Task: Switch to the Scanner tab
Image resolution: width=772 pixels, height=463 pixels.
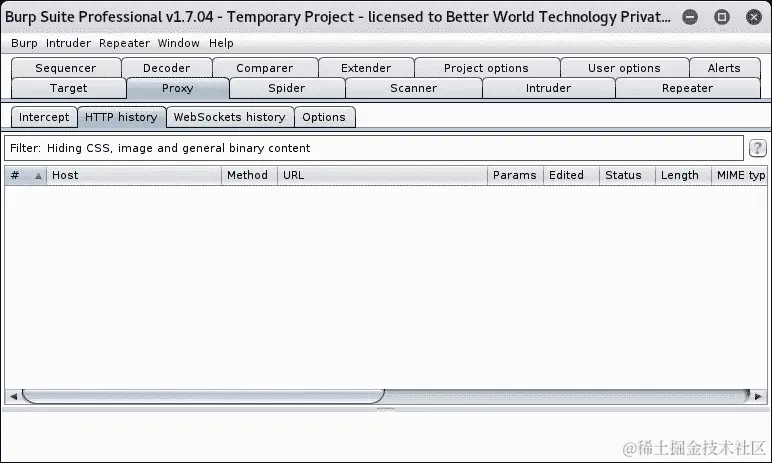Action: click(x=414, y=88)
